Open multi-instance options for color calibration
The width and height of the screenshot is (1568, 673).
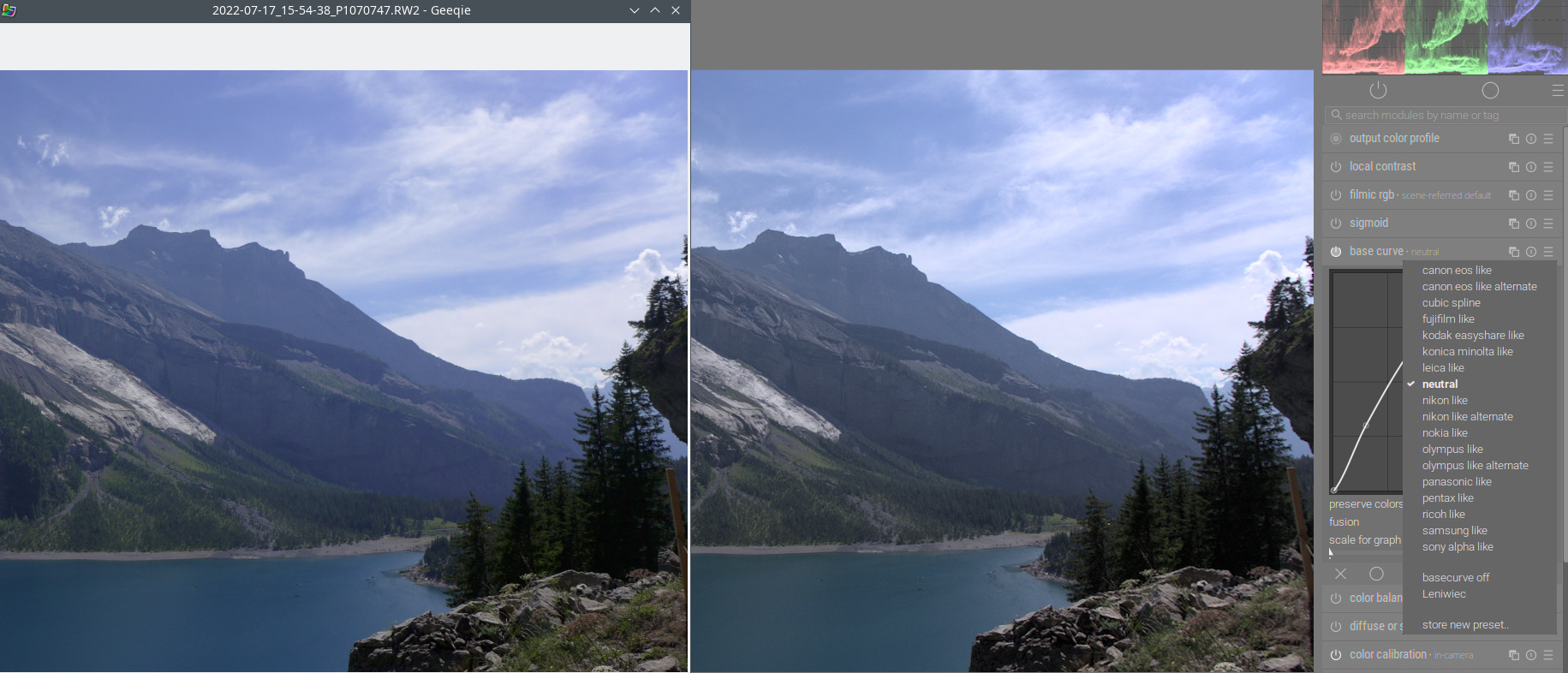(x=1514, y=655)
